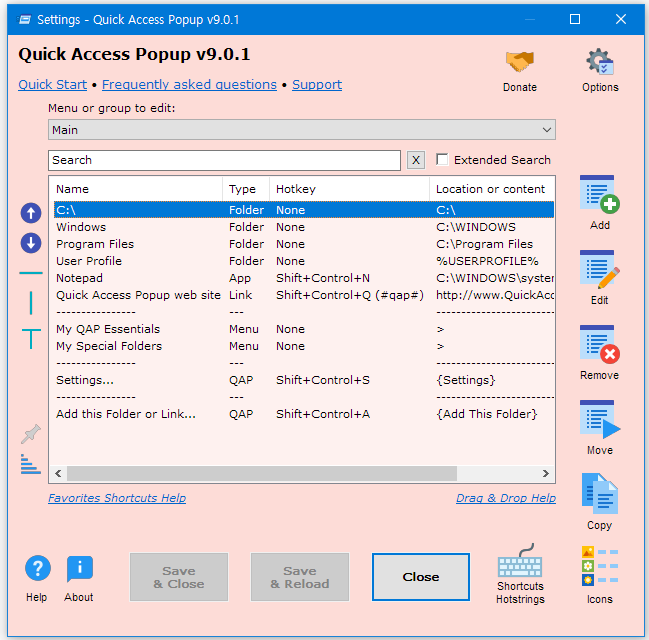Click the horizontal scrollbar thumb
Viewport: 649px width, 640px height.
(262, 473)
